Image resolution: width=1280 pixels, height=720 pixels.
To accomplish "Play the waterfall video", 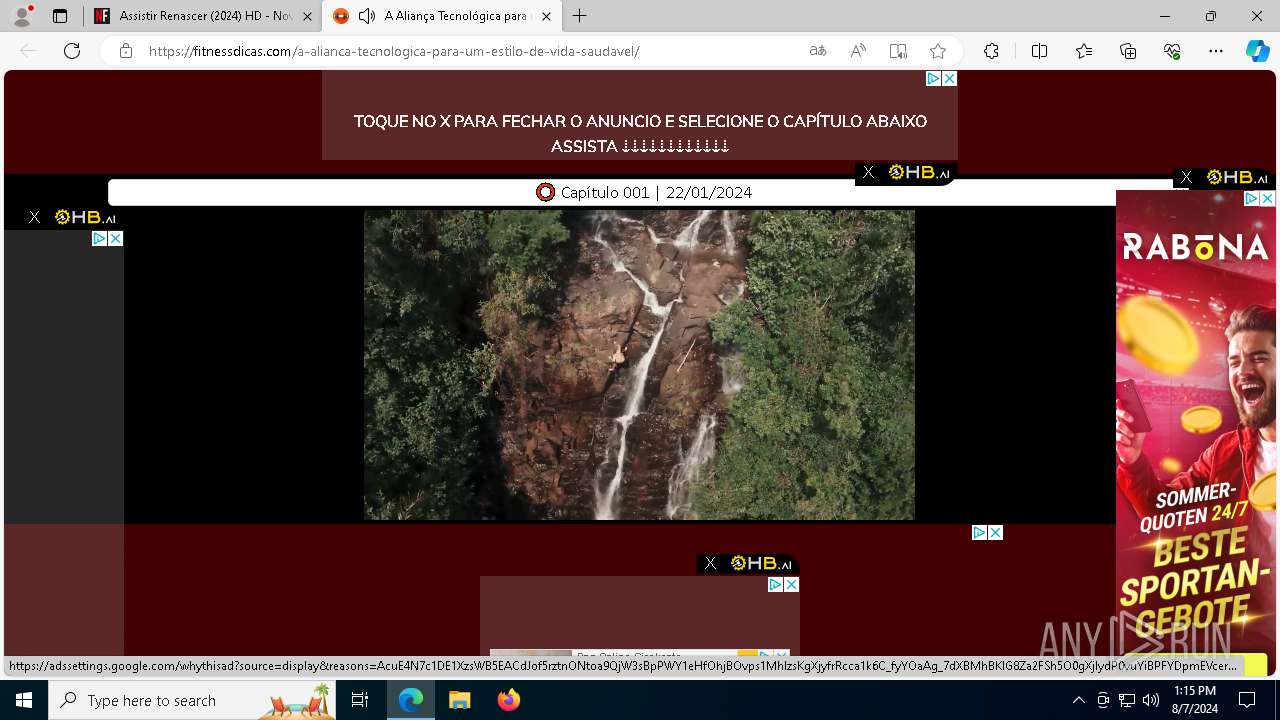I will point(639,364).
